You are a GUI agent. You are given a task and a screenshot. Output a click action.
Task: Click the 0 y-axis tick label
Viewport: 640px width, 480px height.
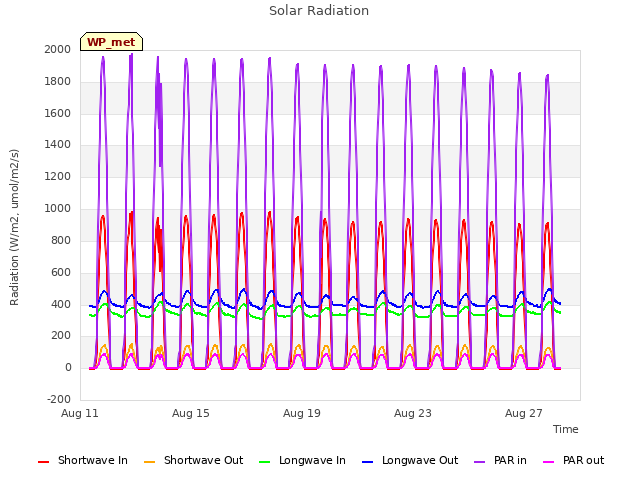tap(68, 367)
